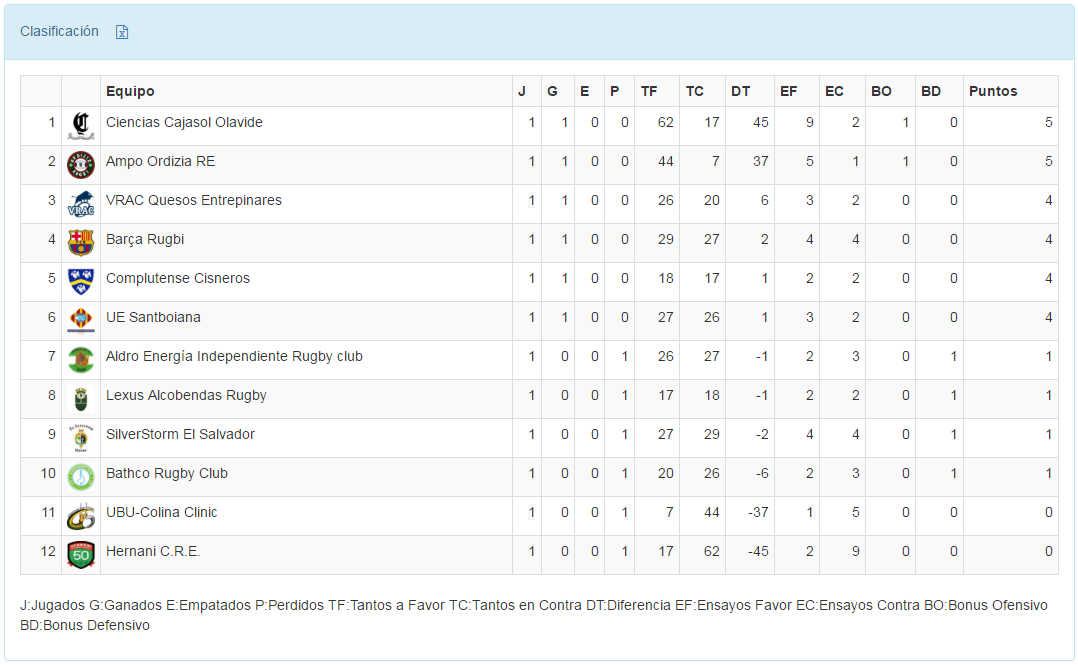The image size is (1078, 665).
Task: Click the Puntos column header
Action: coord(993,91)
